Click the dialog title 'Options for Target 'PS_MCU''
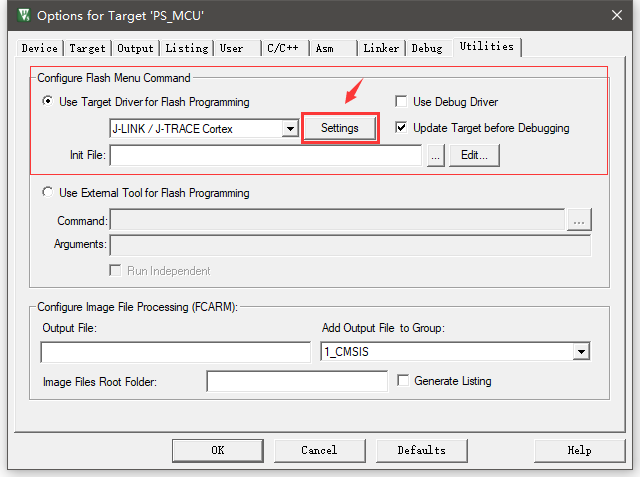Image resolution: width=640 pixels, height=477 pixels. (x=120, y=16)
